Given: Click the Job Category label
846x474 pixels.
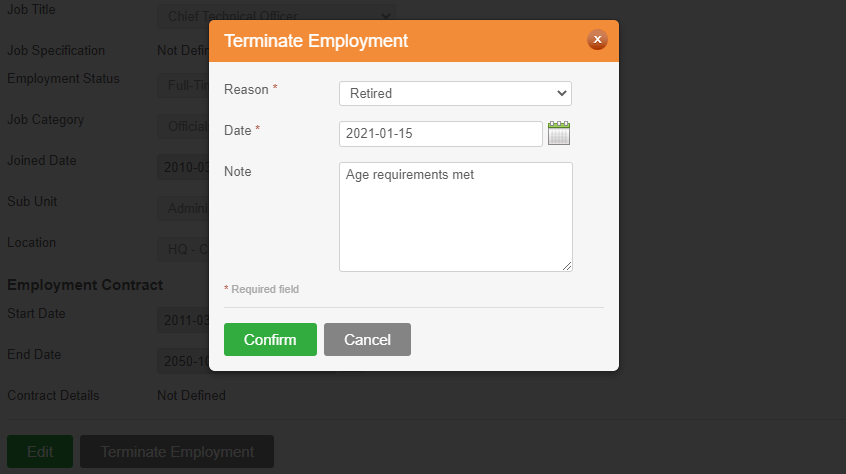Looking at the screenshot, I should tap(45, 119).
